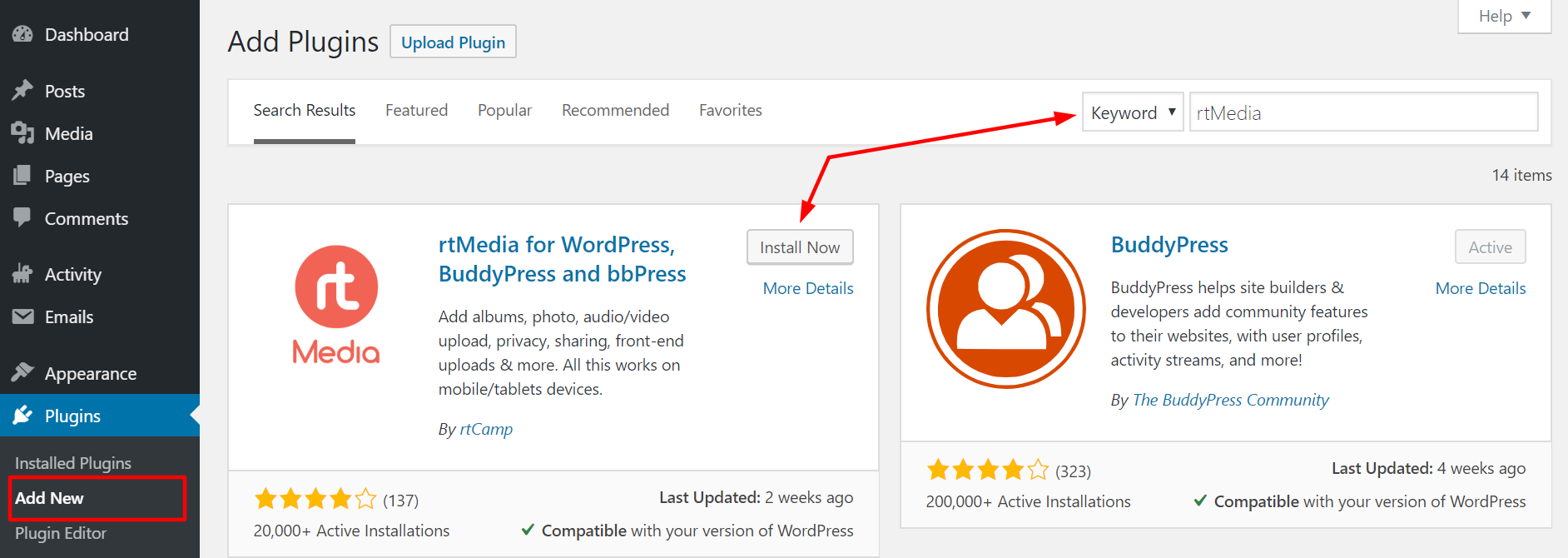Go to Media in the sidebar
1568x558 pixels.
(x=100, y=133)
